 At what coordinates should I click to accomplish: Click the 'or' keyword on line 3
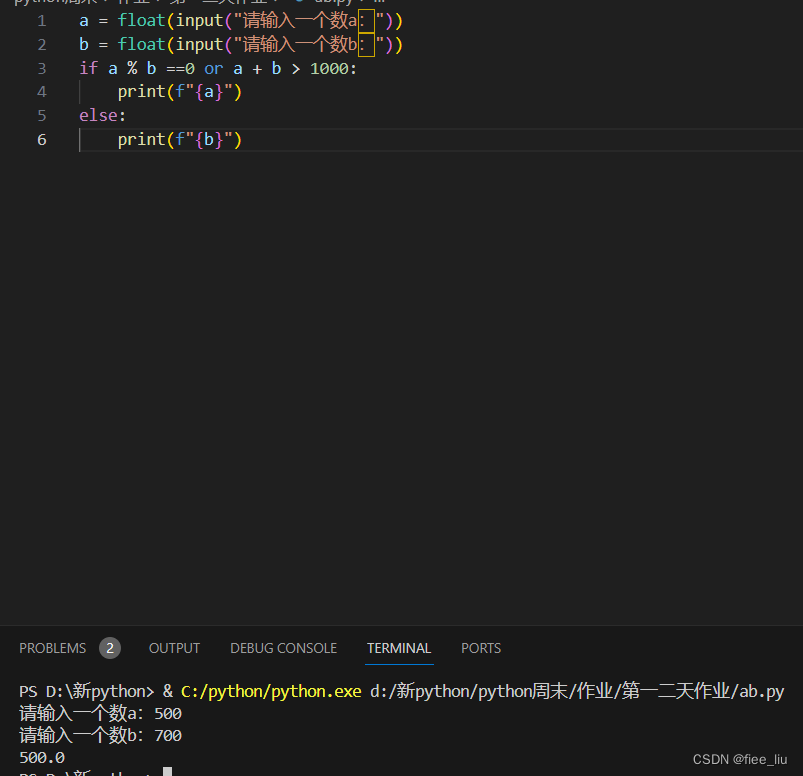214,68
